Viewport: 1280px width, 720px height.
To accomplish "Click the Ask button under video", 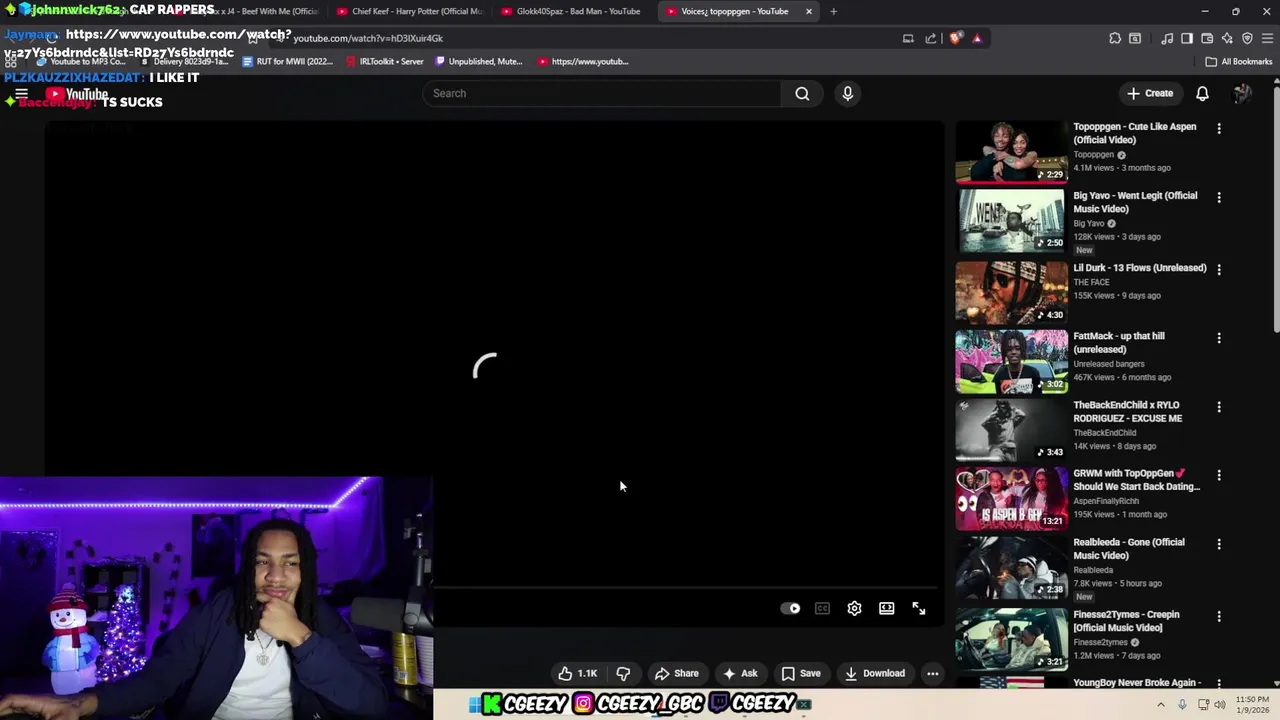I will [x=740, y=673].
